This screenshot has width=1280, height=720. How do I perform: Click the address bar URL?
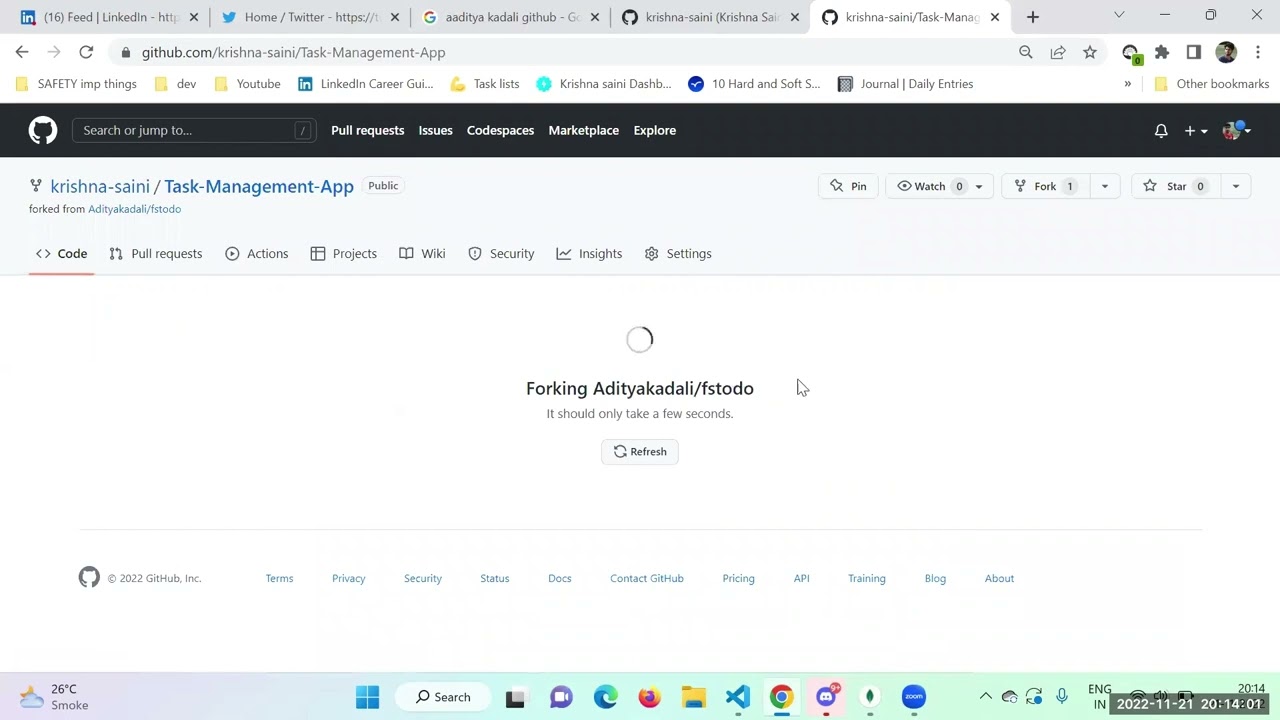coord(293,52)
